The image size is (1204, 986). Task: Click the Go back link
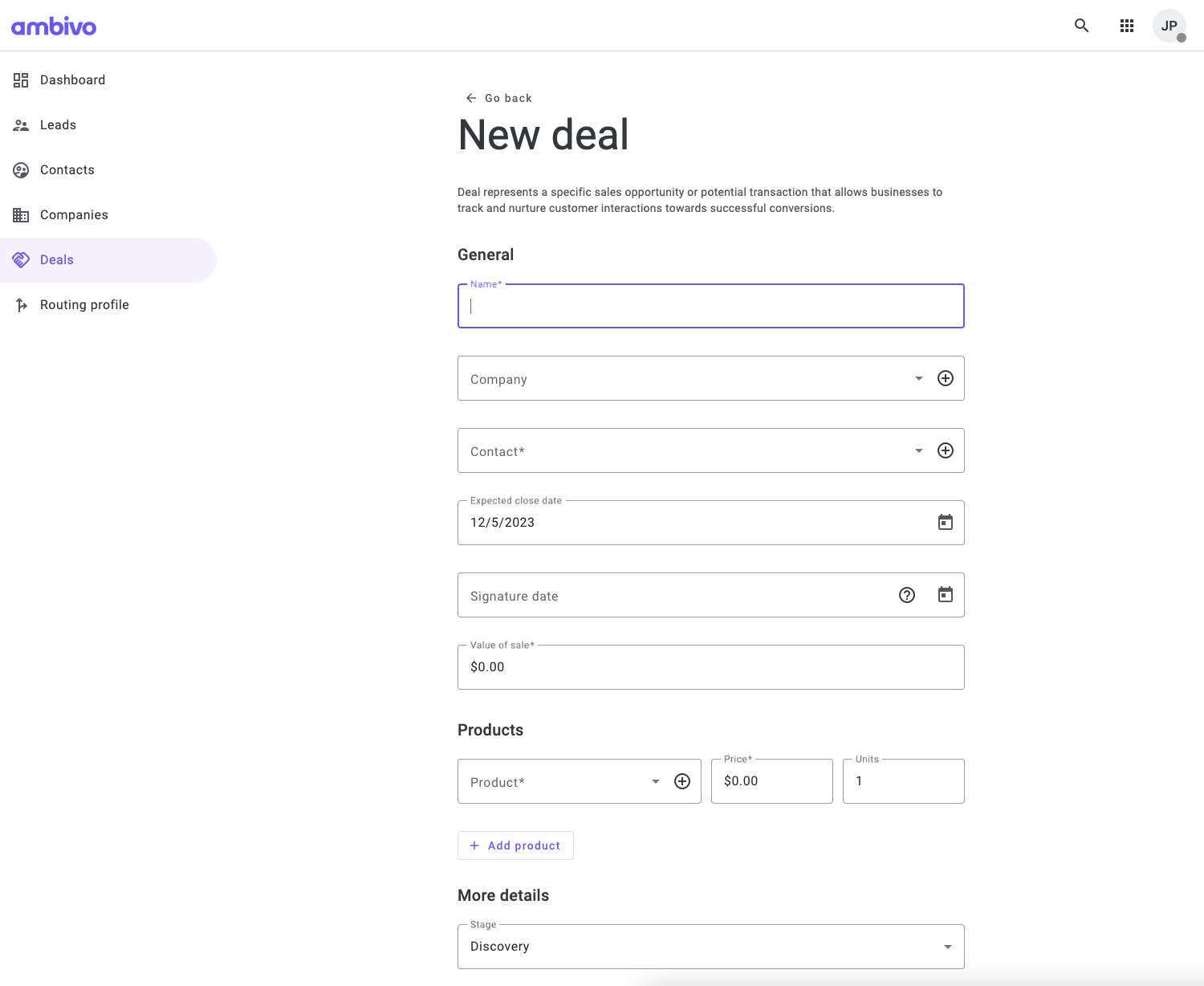point(499,98)
